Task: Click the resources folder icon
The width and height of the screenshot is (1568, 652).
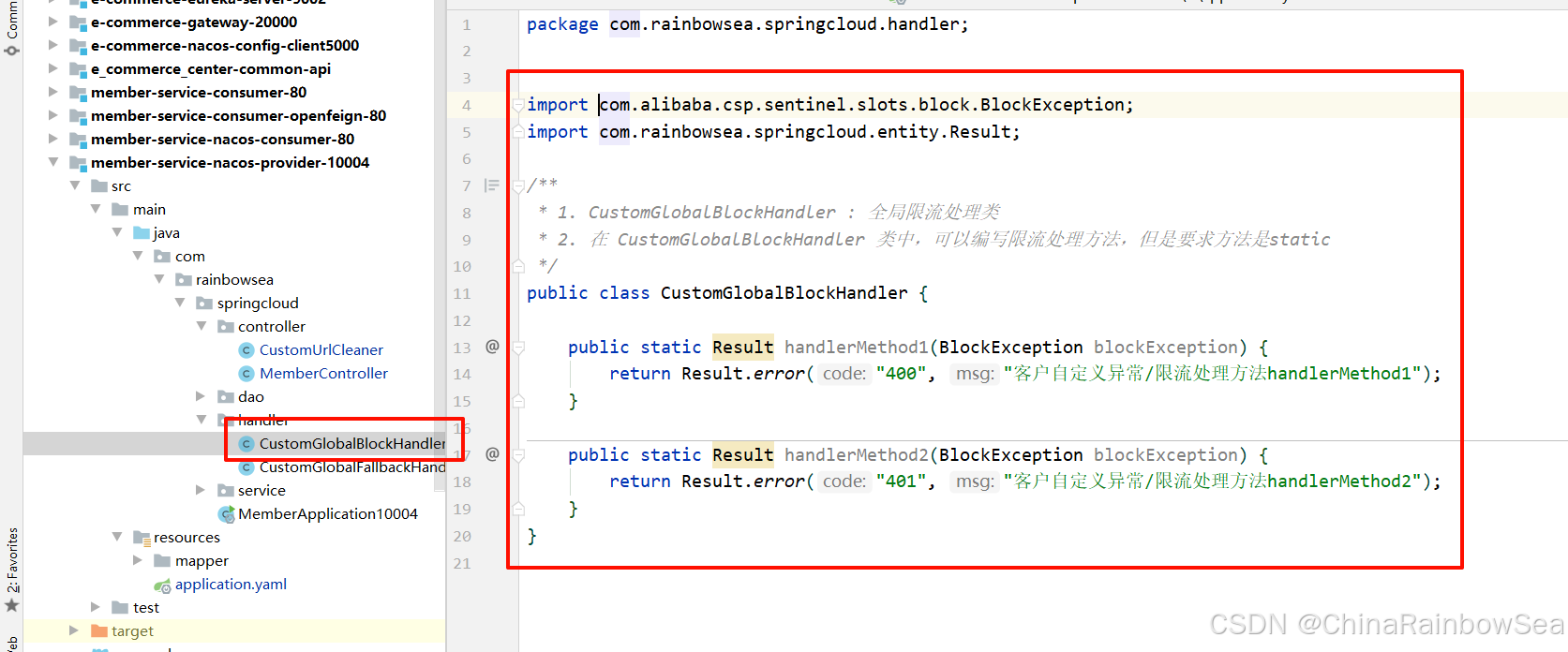Action: 142,537
